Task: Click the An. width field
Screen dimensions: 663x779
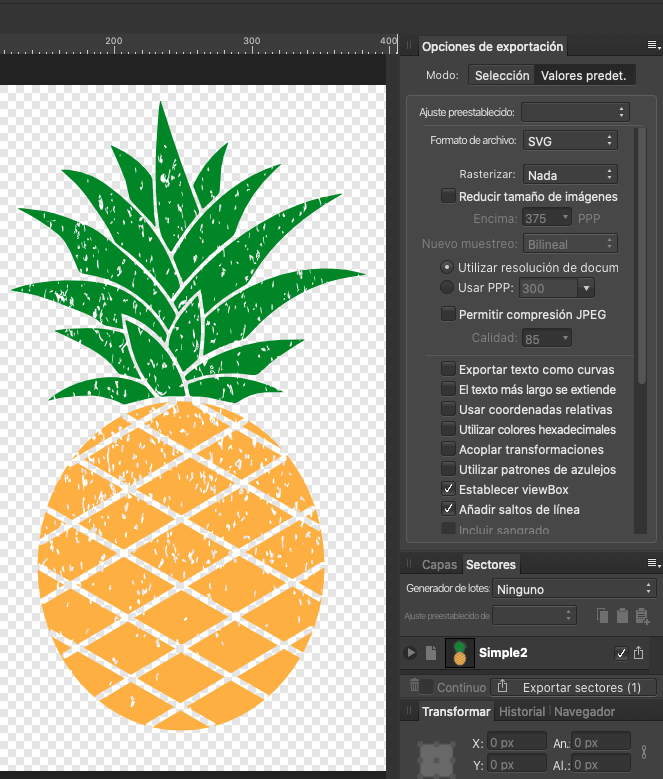Action: (601, 742)
